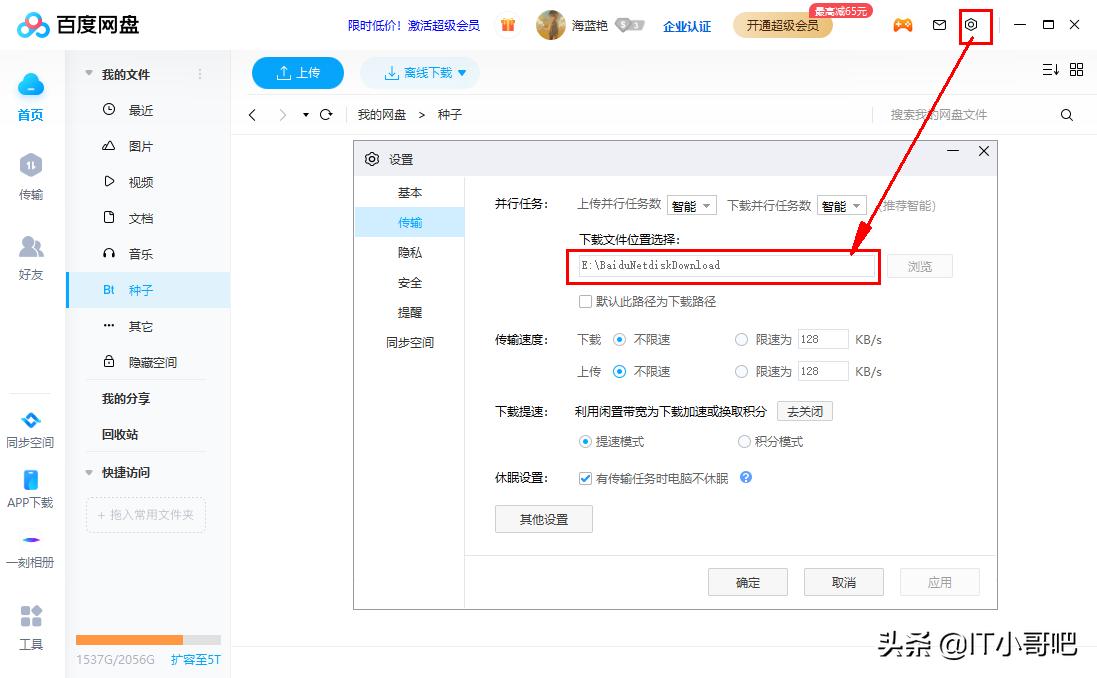The image size is (1097, 678).
Task: Switch to the 隐私 settings tab
Action: coord(410,252)
